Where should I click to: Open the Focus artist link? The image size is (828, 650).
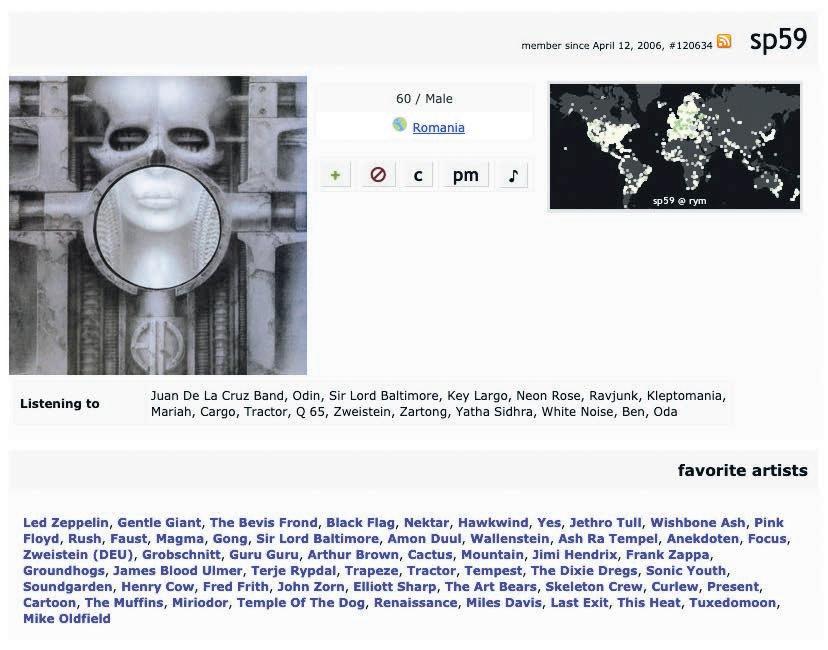click(767, 539)
